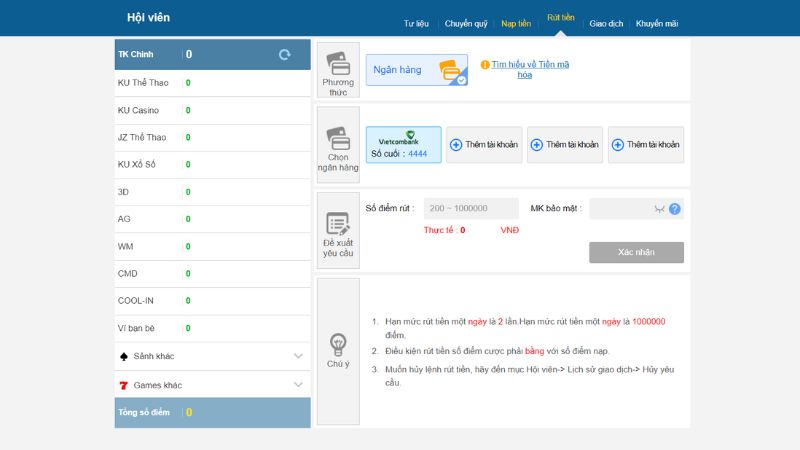Click the help question mark icon

[675, 209]
